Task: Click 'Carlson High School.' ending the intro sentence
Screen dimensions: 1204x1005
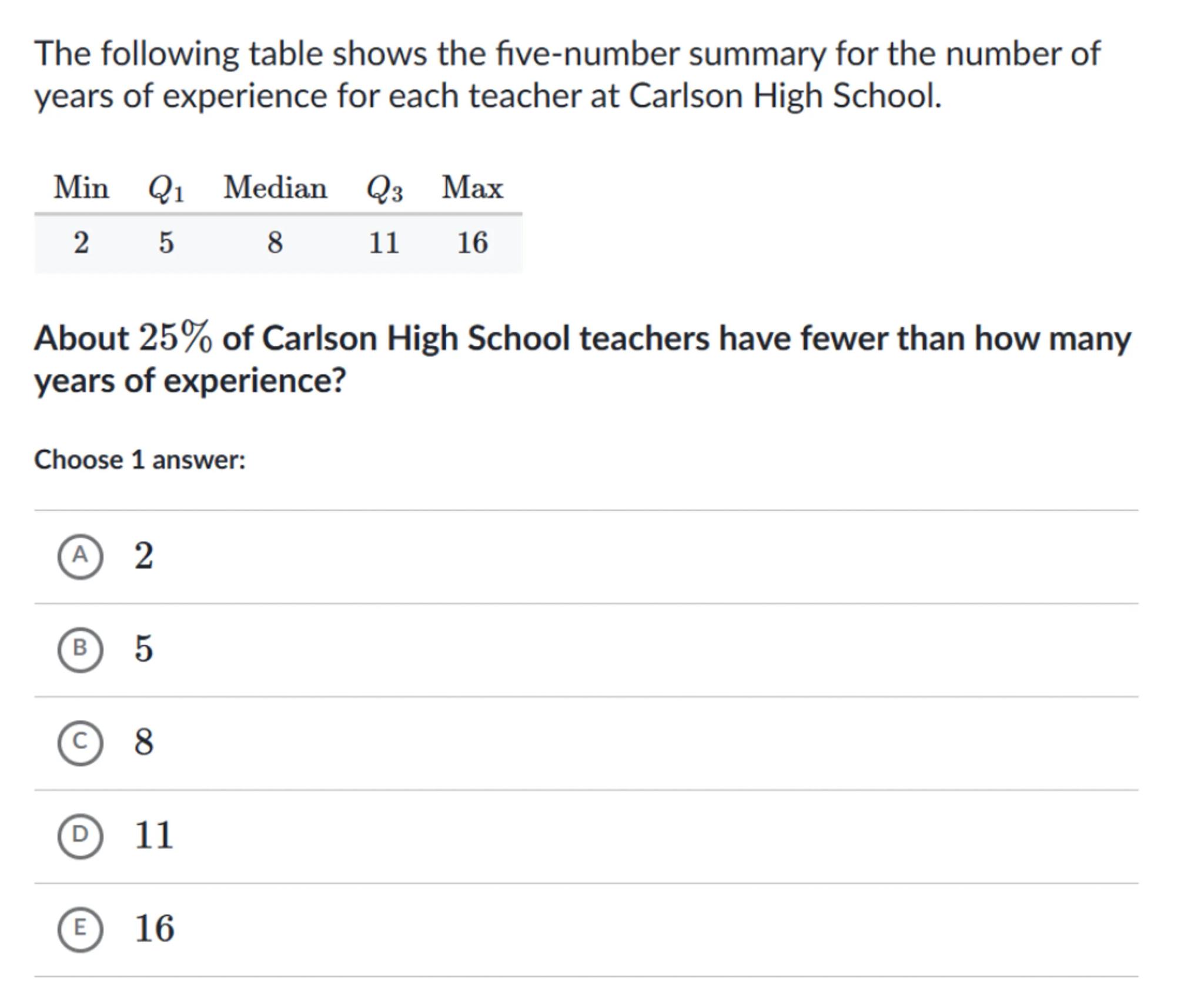Action: coord(785,95)
